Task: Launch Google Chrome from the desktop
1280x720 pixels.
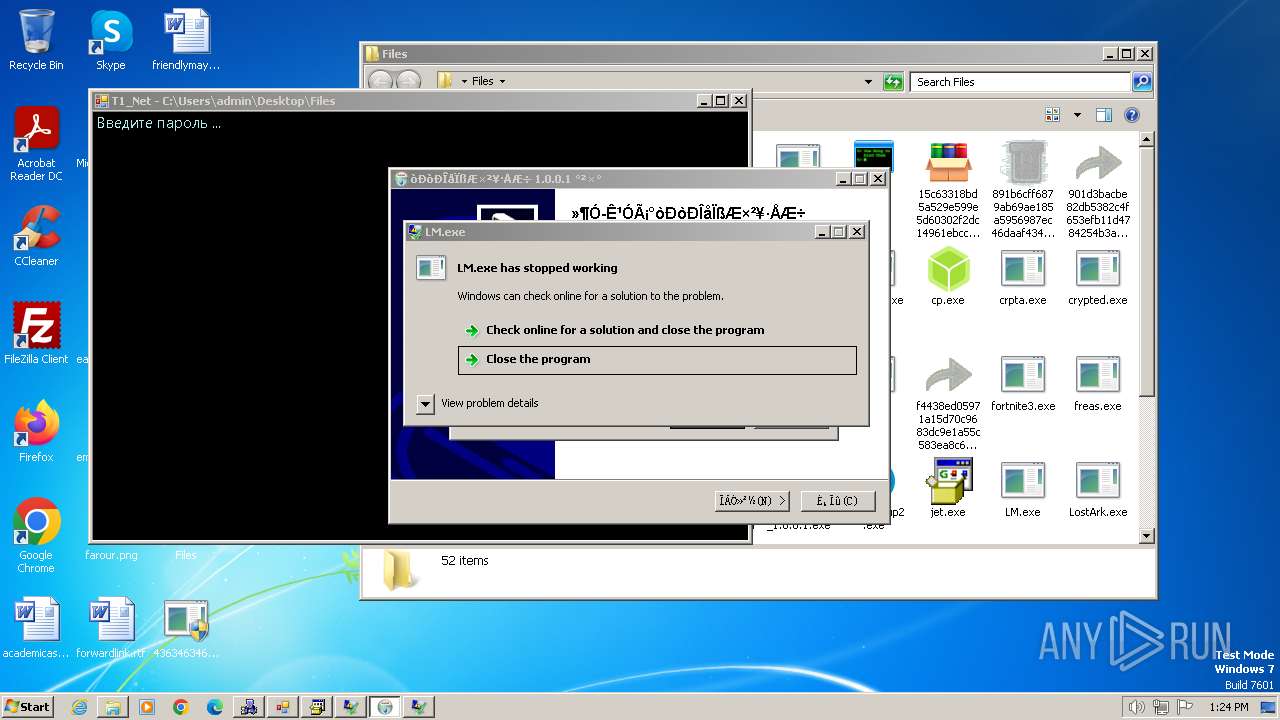Action: tap(36, 536)
